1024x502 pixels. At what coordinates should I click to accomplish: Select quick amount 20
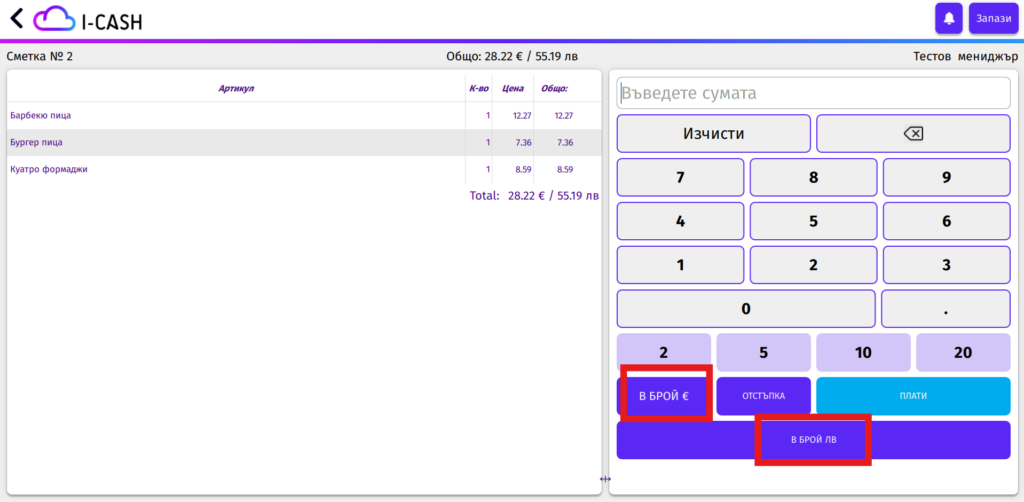962,353
